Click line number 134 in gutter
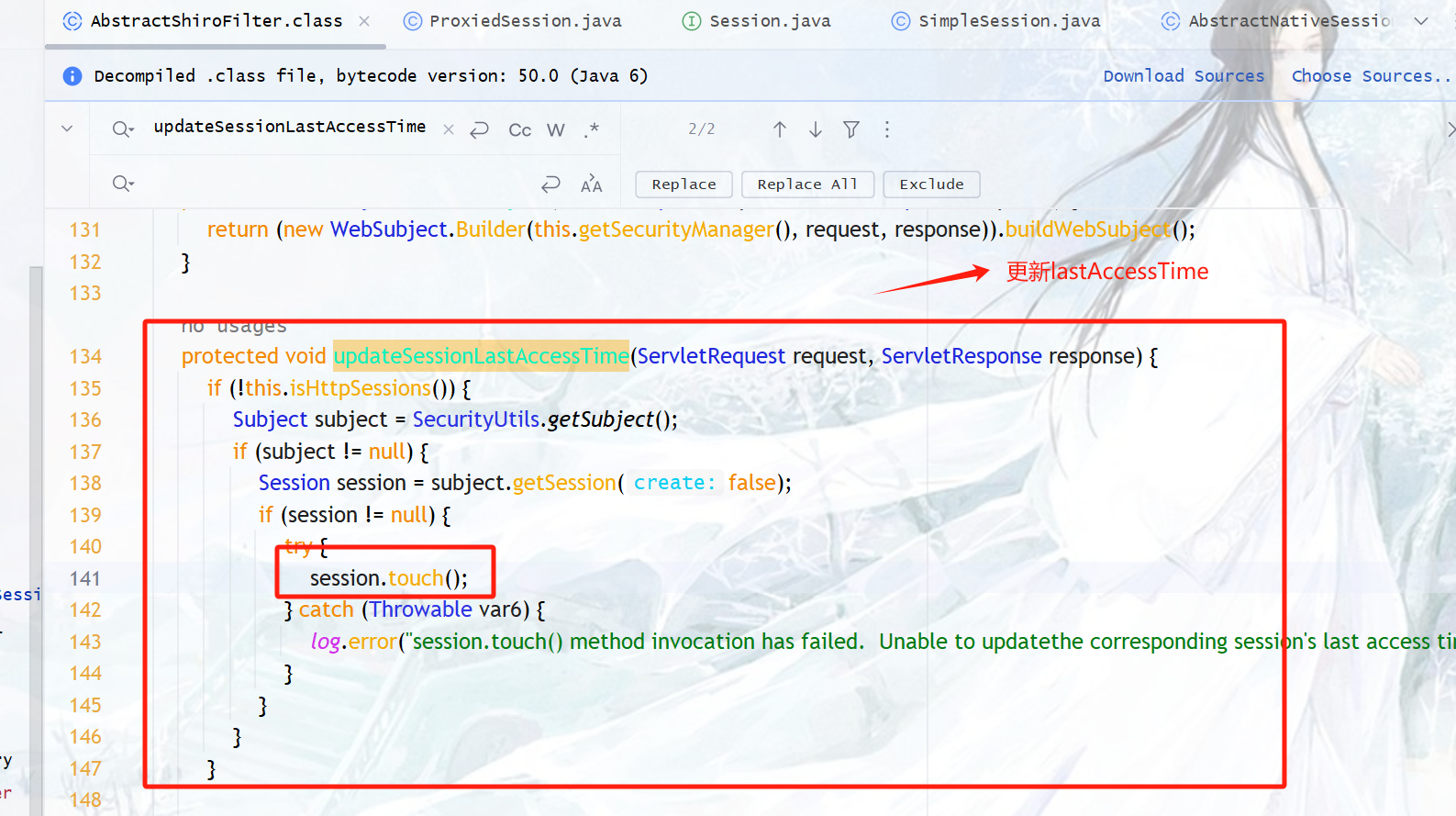Image resolution: width=1456 pixels, height=816 pixels. [x=85, y=356]
